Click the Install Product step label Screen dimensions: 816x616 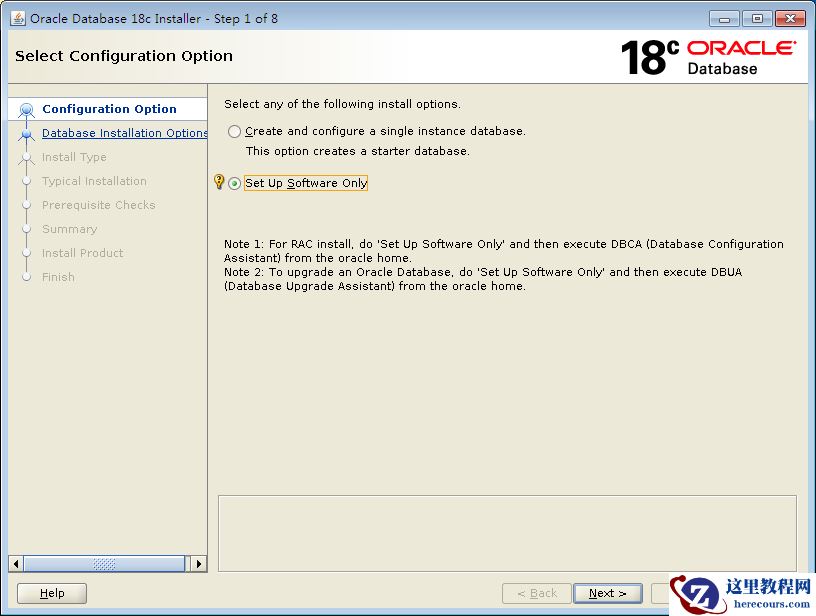(x=82, y=253)
